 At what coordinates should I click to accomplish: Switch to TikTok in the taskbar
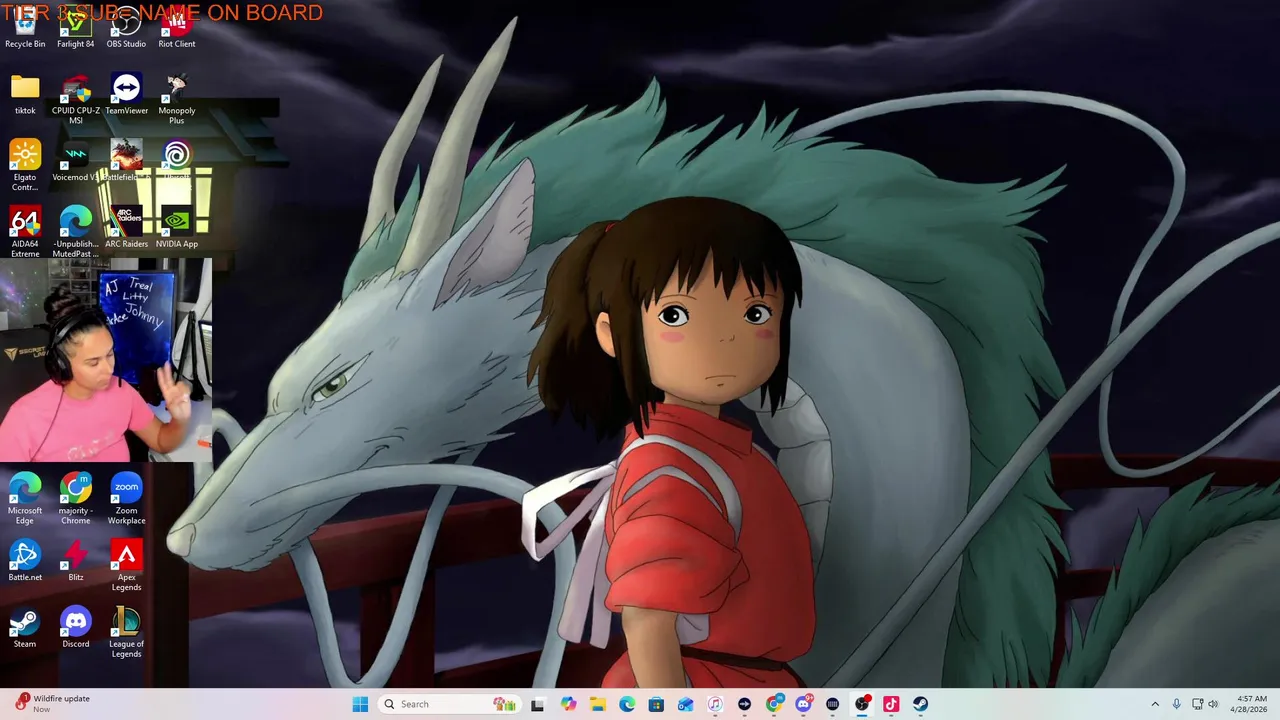[891, 704]
